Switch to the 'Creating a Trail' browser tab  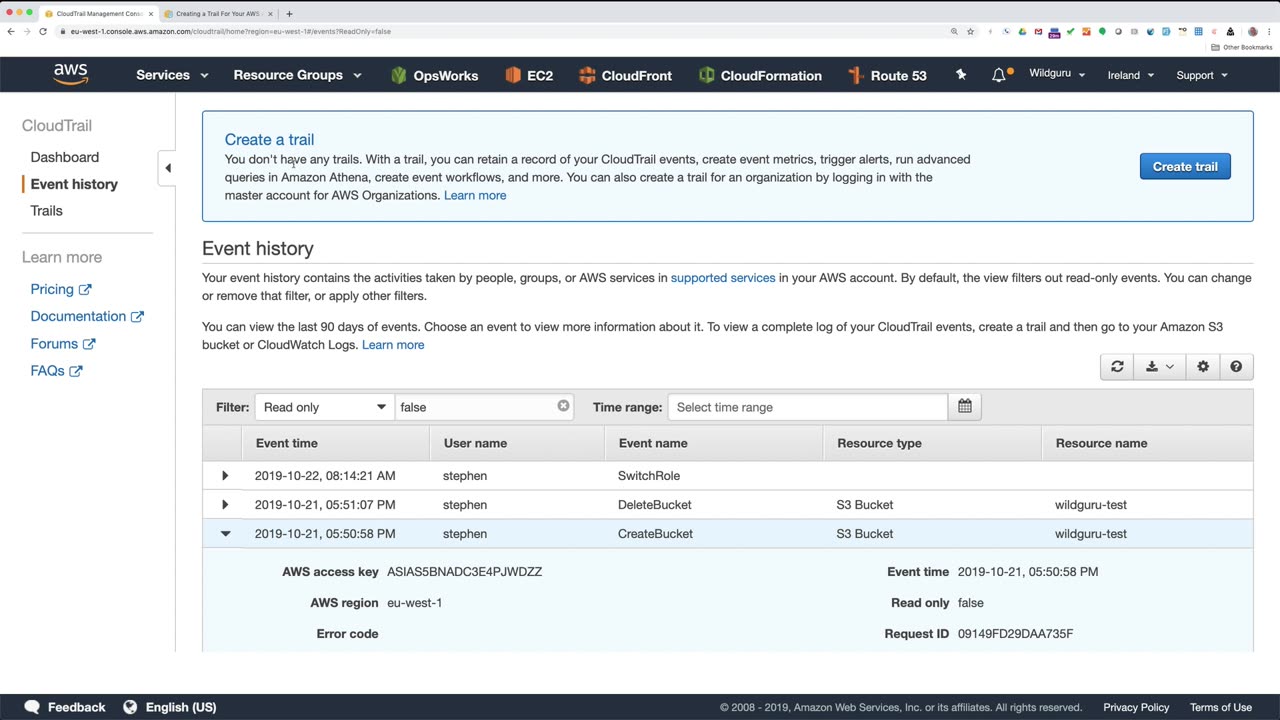[217, 14]
